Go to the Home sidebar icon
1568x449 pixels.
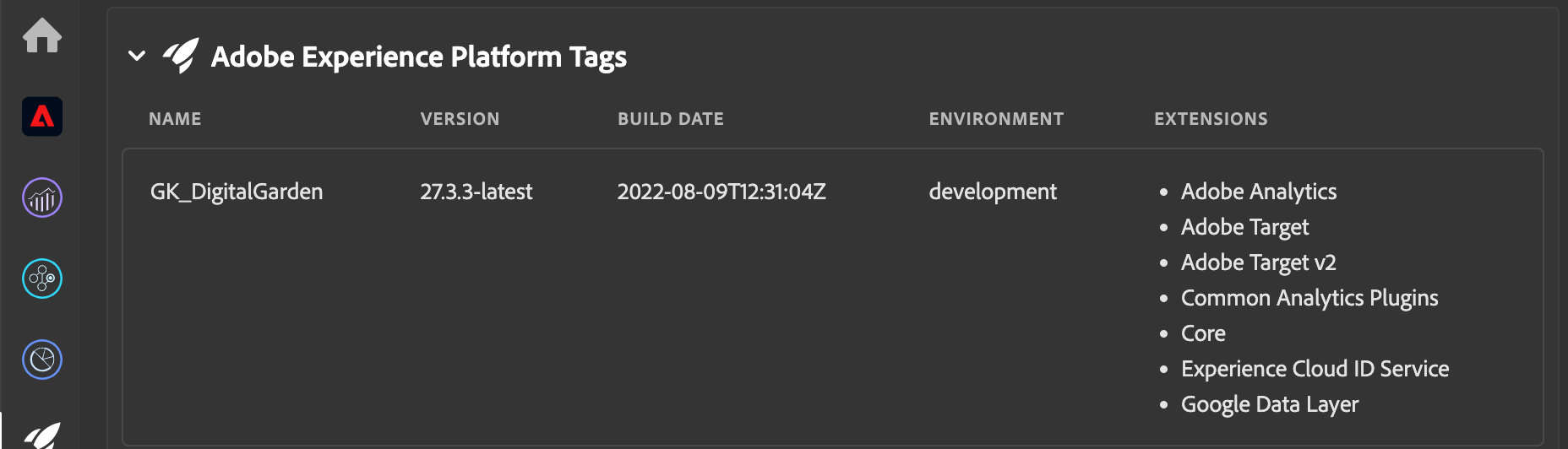(42, 35)
